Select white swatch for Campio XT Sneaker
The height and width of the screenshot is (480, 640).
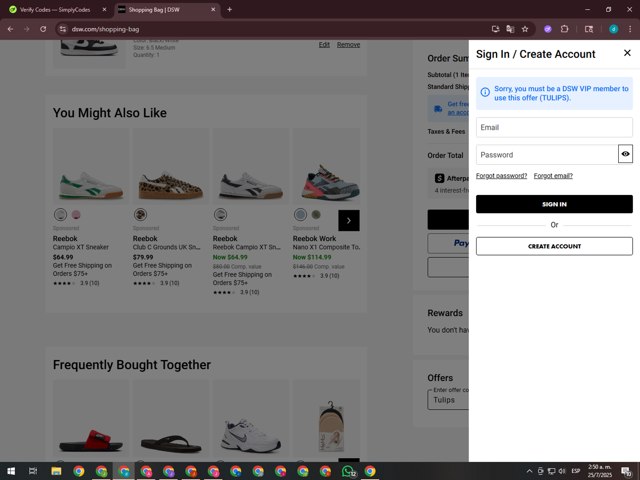pos(60,215)
